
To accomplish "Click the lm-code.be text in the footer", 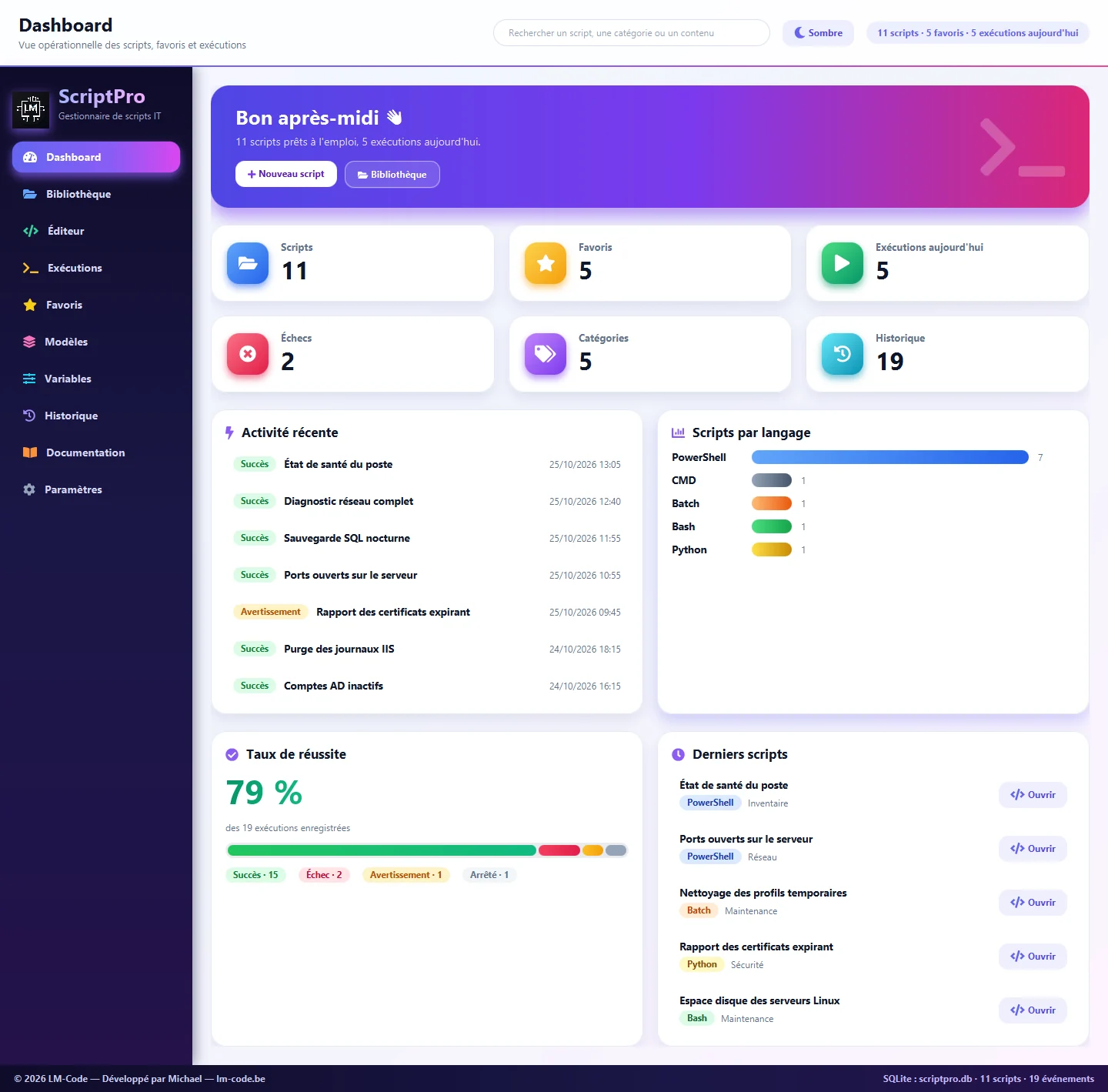I will [241, 1079].
